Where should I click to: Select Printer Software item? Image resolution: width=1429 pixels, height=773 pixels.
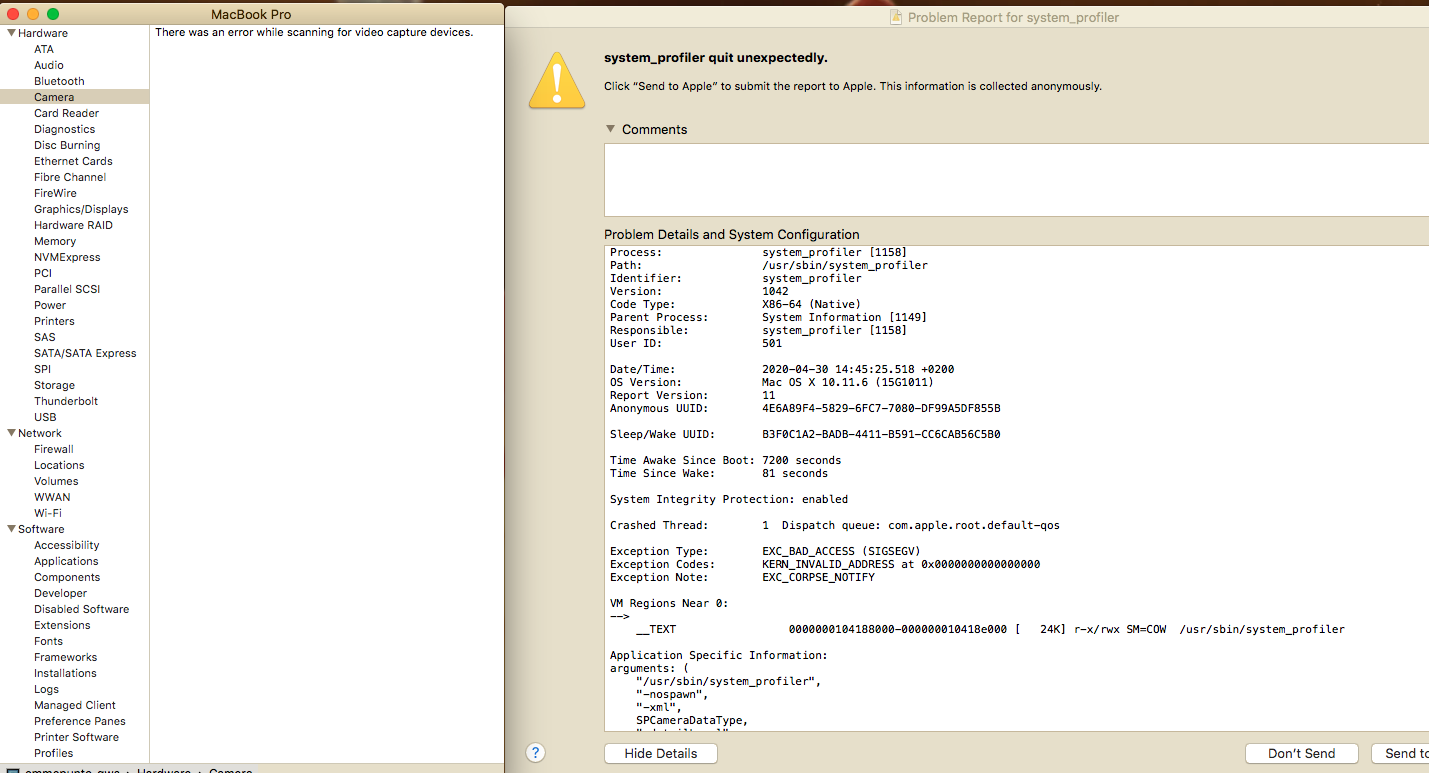point(76,737)
